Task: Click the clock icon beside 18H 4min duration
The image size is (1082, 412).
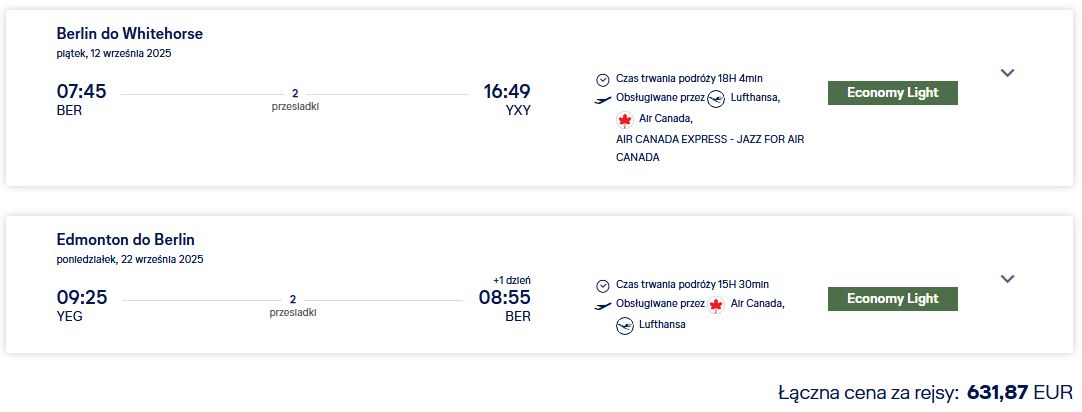Action: 602,79
